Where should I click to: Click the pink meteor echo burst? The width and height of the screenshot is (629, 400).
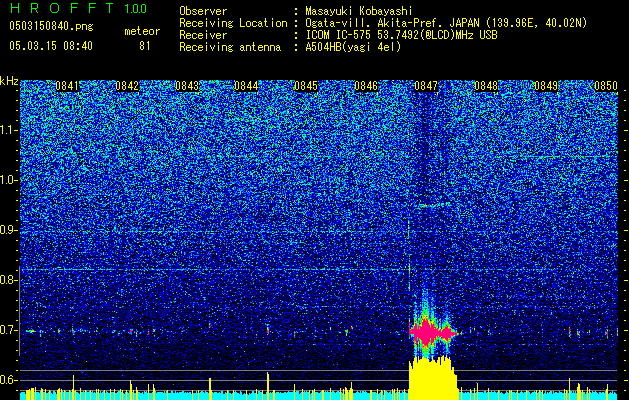432,333
